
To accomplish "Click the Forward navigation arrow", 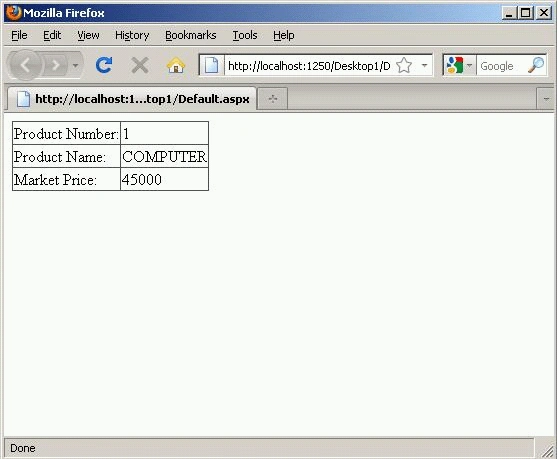I will (x=55, y=65).
